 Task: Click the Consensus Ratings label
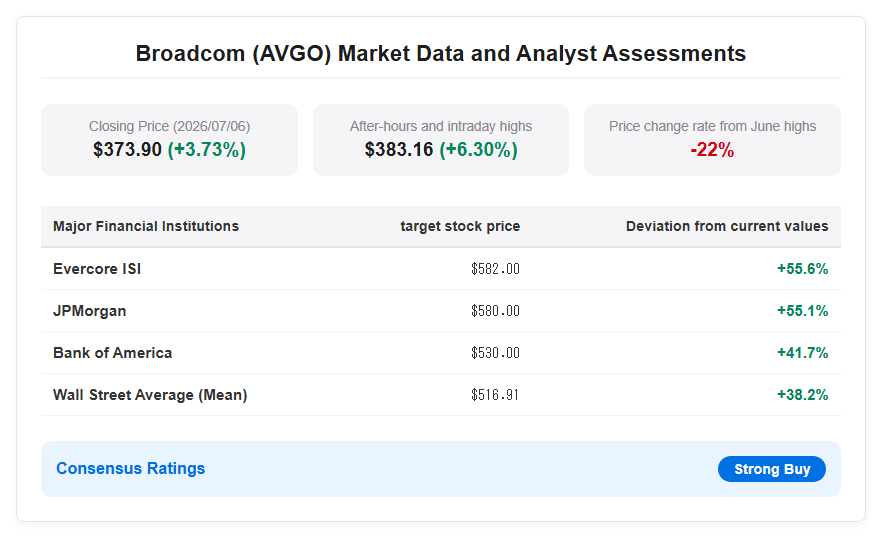130,468
